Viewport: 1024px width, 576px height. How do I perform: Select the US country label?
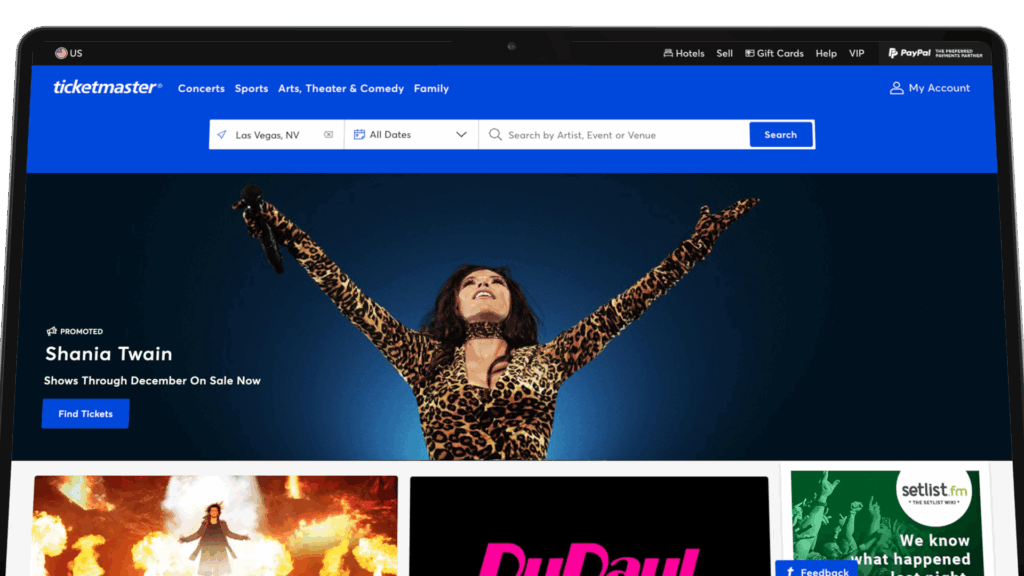click(76, 54)
